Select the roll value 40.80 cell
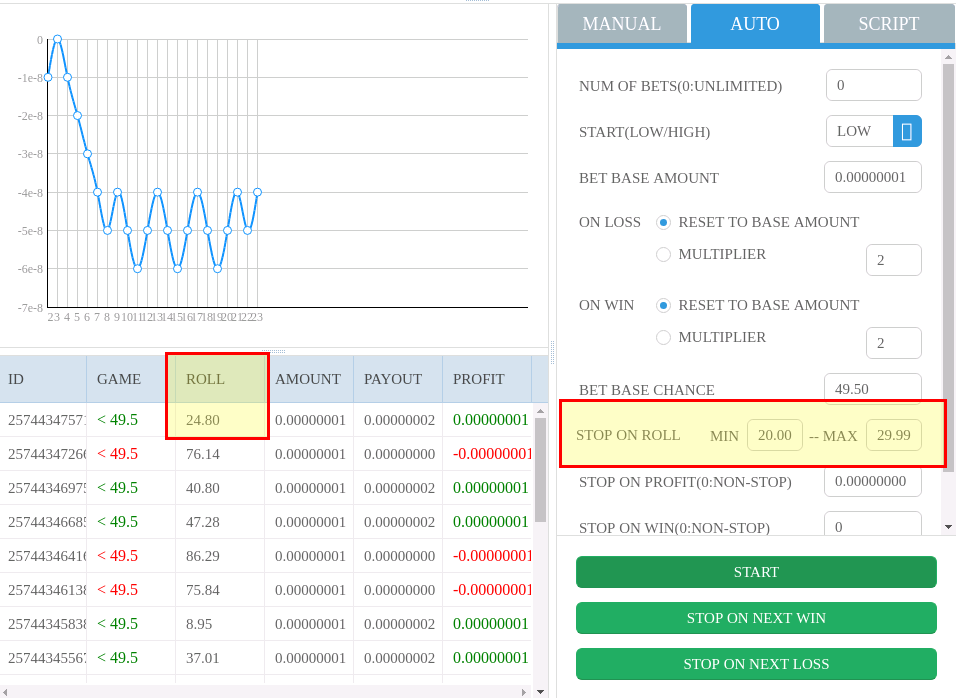956x698 pixels. [x=220, y=488]
